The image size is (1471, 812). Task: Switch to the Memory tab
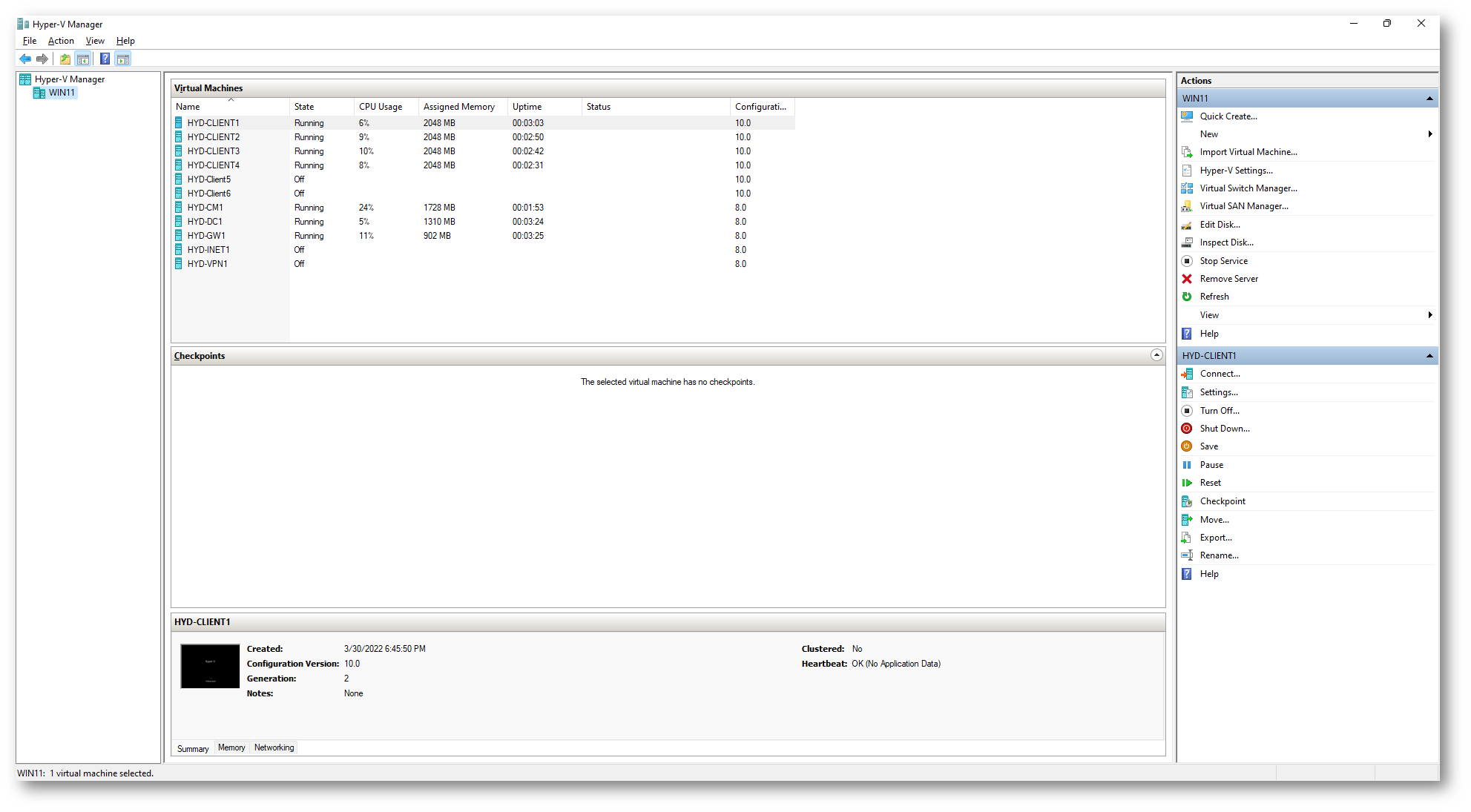(x=231, y=747)
